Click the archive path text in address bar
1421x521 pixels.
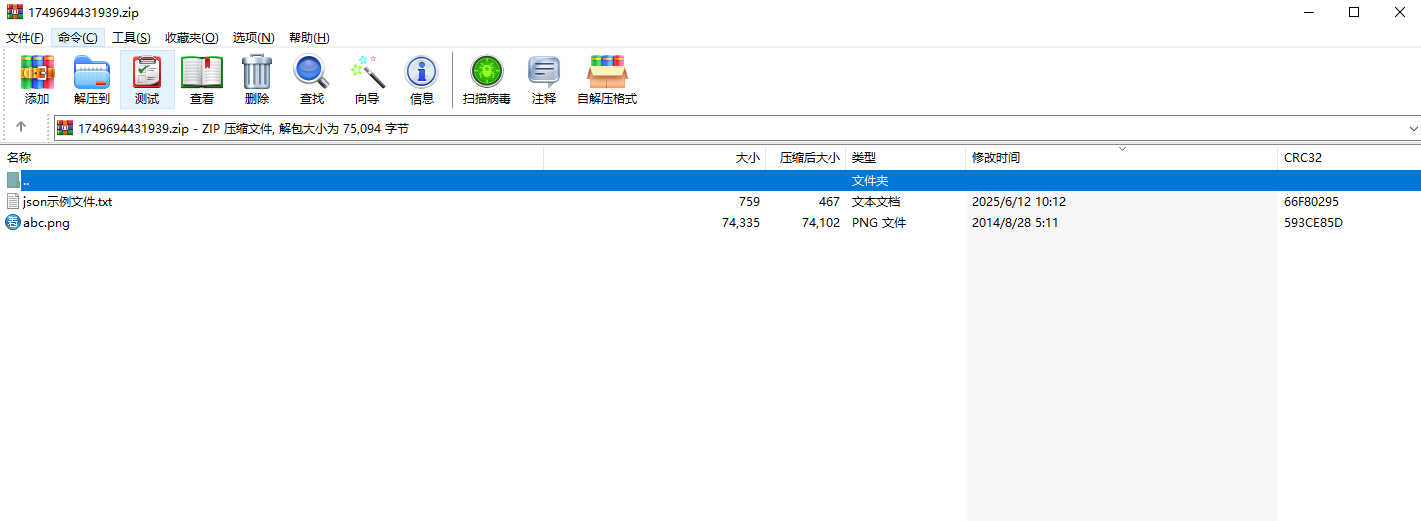pyautogui.click(x=243, y=129)
